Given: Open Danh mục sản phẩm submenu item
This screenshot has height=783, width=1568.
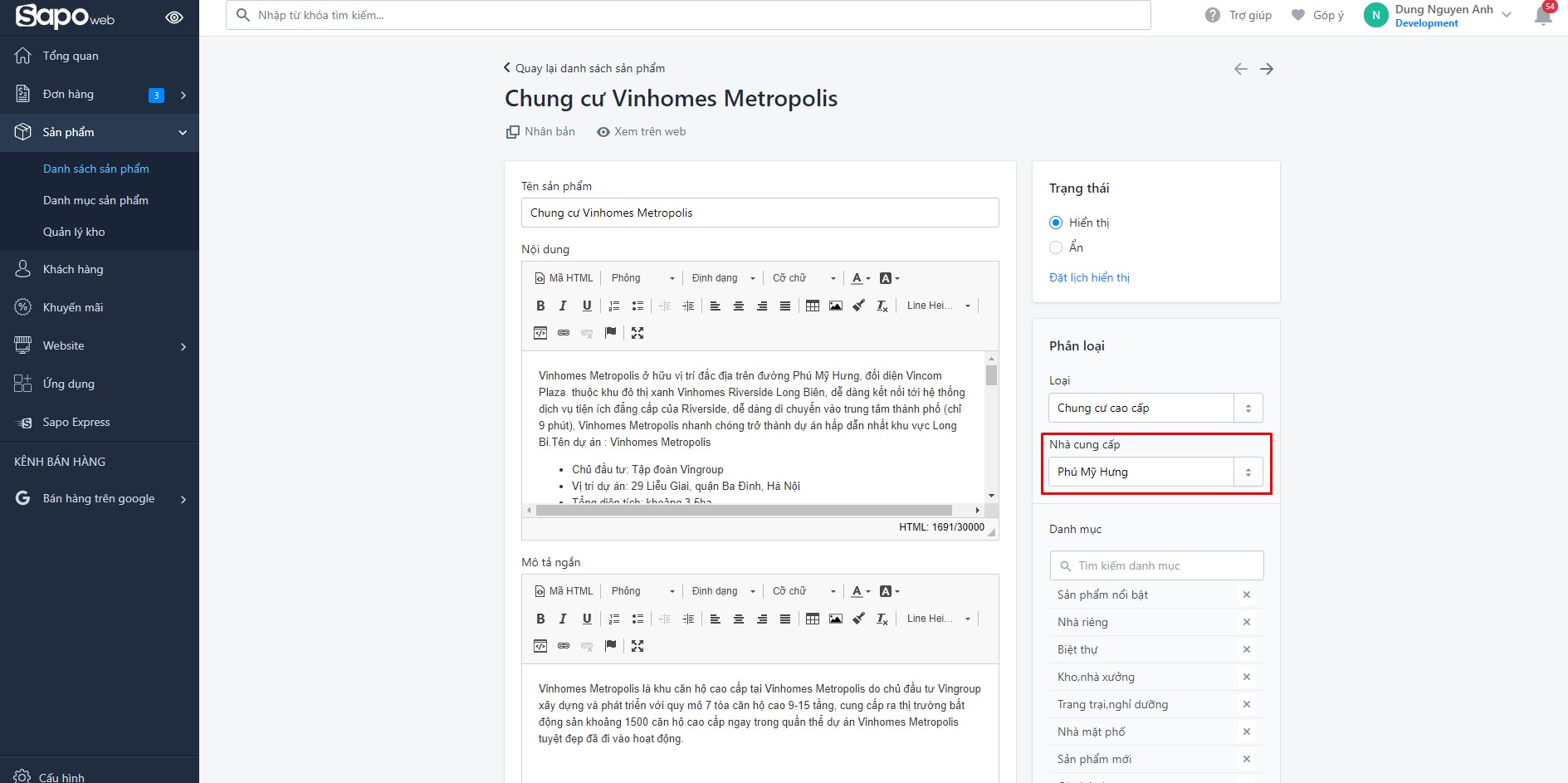Looking at the screenshot, I should [x=95, y=200].
